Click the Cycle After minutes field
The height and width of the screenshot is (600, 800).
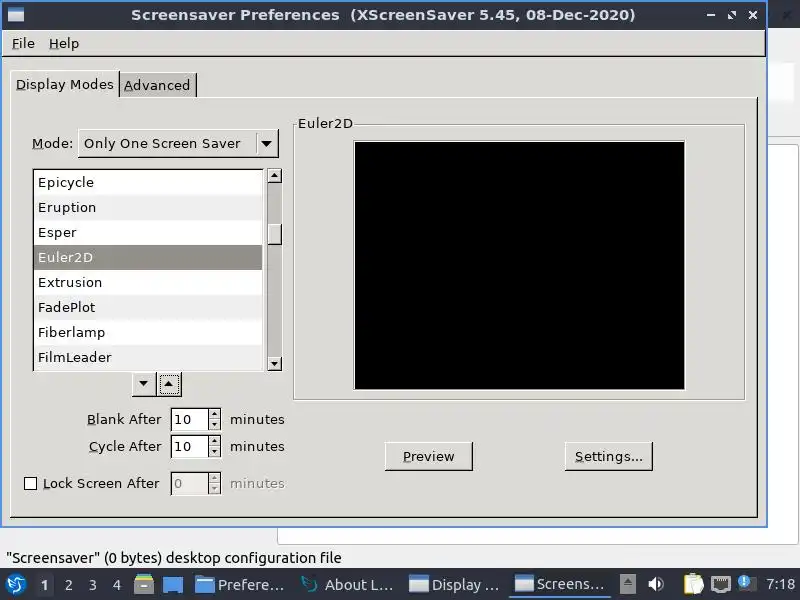pyautogui.click(x=189, y=446)
